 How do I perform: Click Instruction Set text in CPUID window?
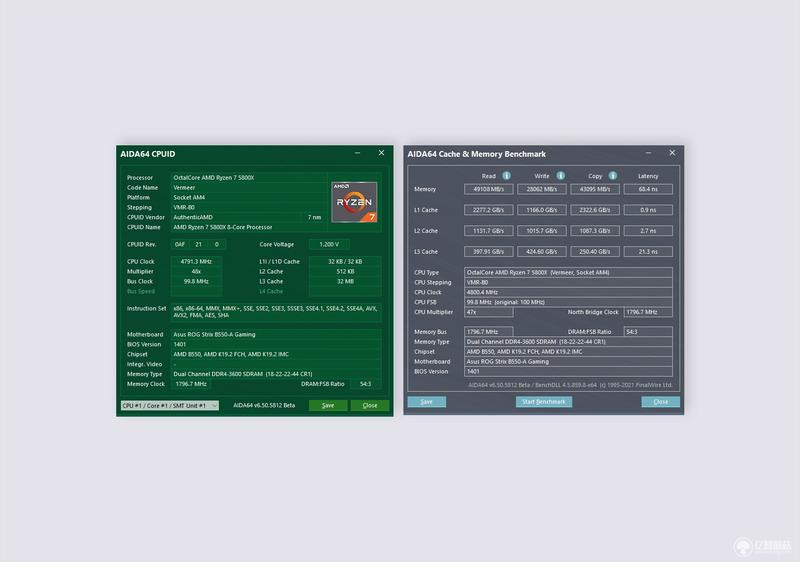[x=276, y=312]
